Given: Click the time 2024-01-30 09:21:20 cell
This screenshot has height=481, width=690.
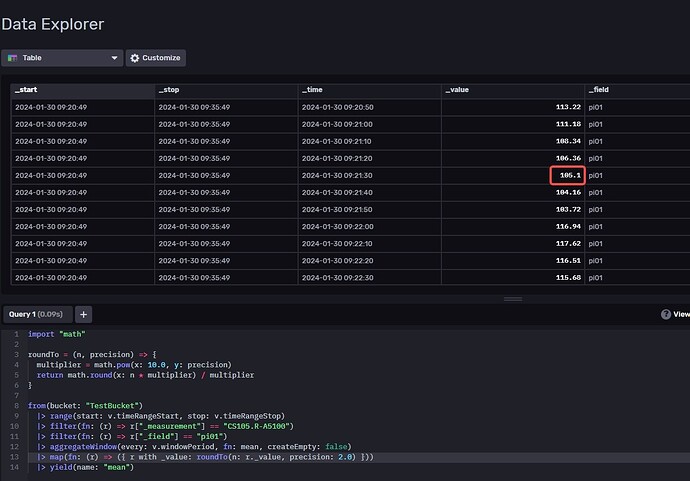Looking at the screenshot, I should pyautogui.click(x=370, y=158).
